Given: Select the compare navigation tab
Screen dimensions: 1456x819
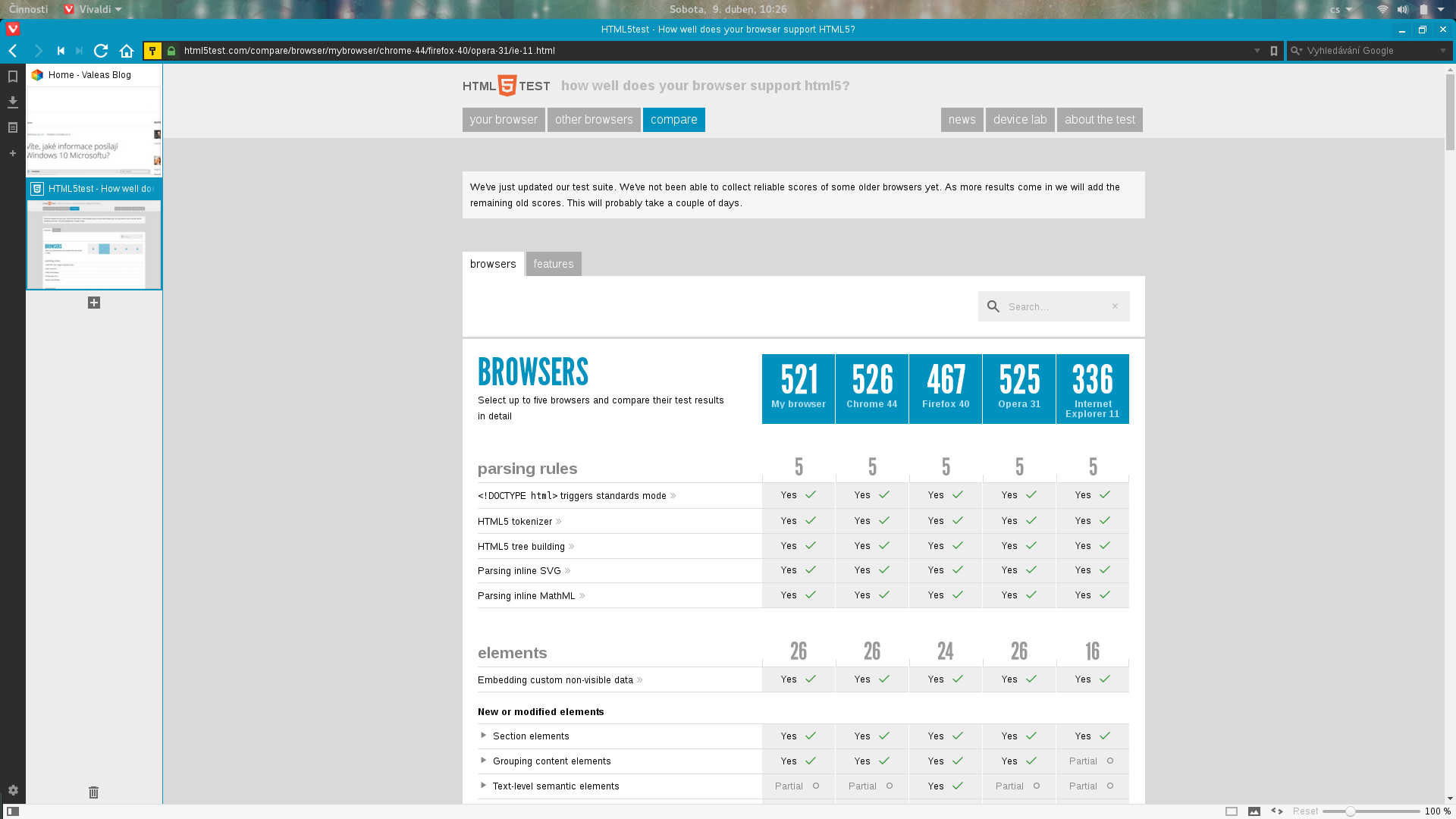Looking at the screenshot, I should (x=674, y=120).
